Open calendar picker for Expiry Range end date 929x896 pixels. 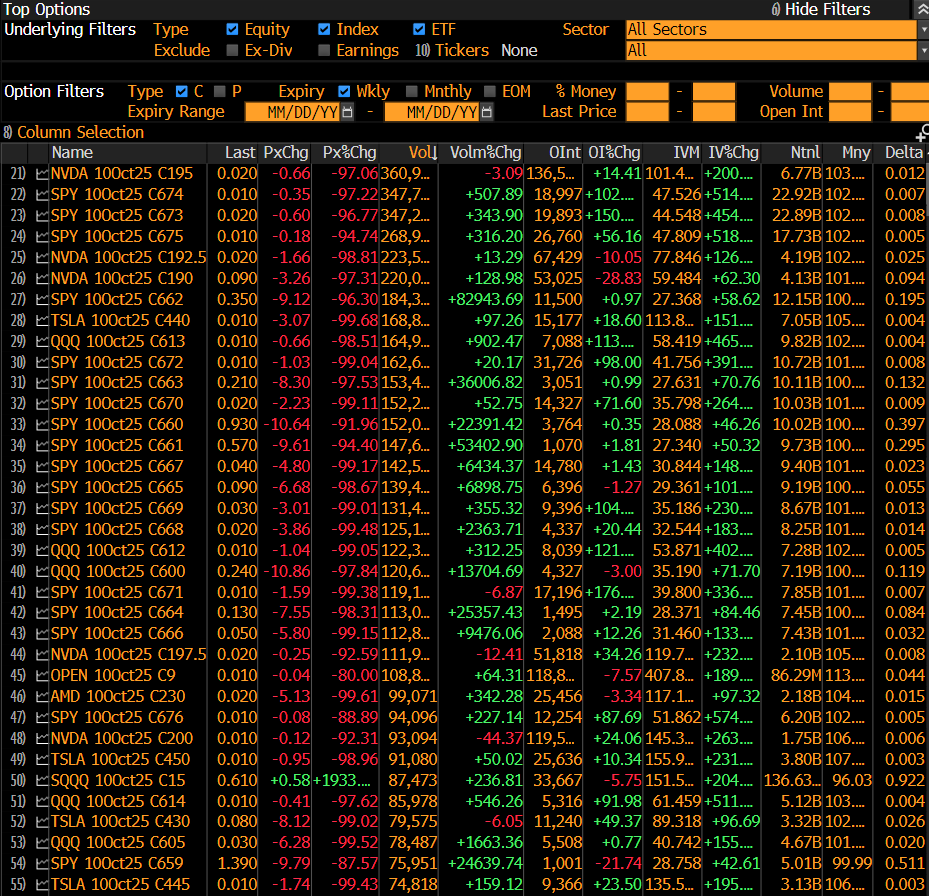pos(486,112)
